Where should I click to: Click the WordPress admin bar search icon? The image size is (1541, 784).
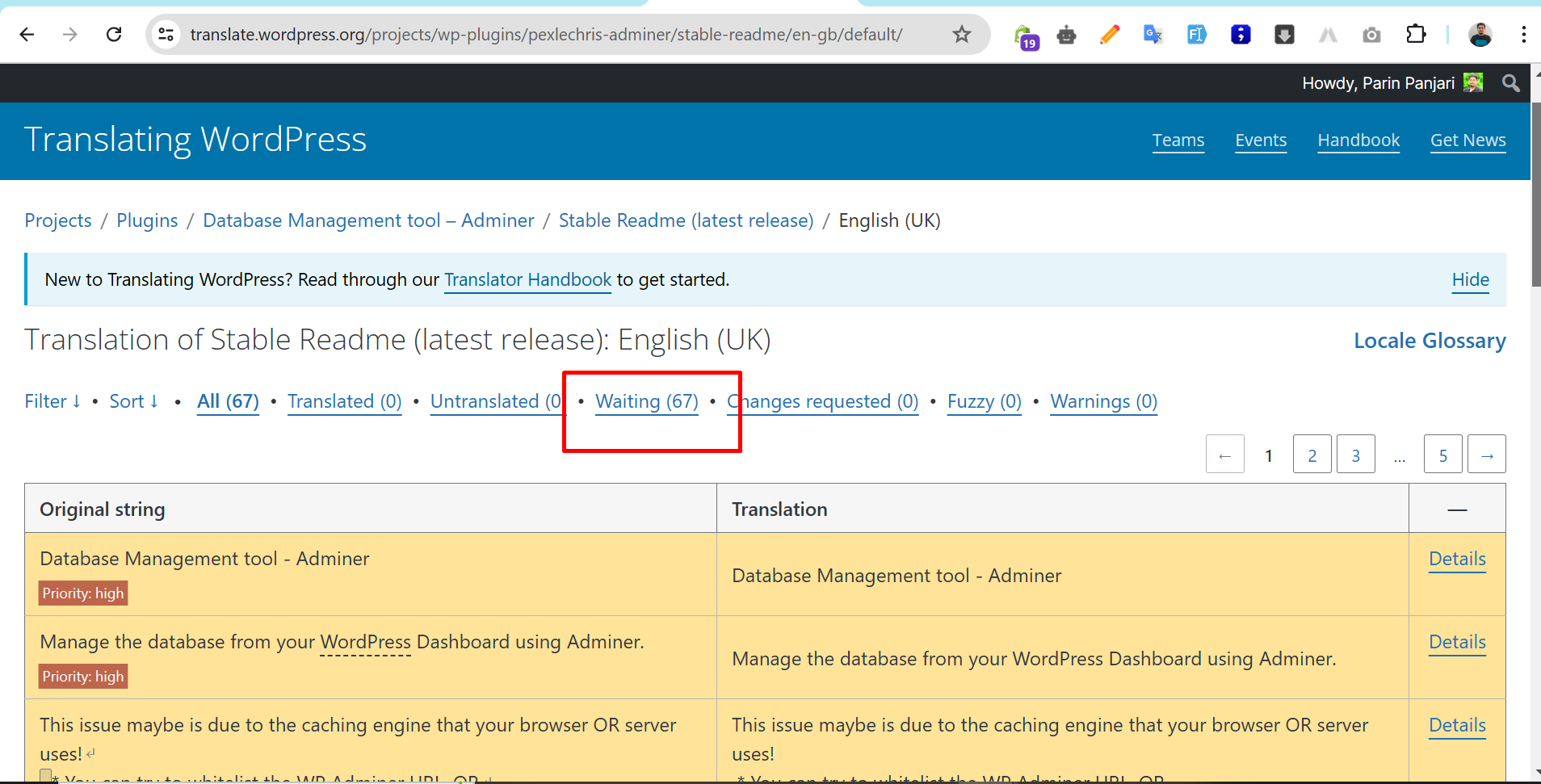pos(1510,83)
